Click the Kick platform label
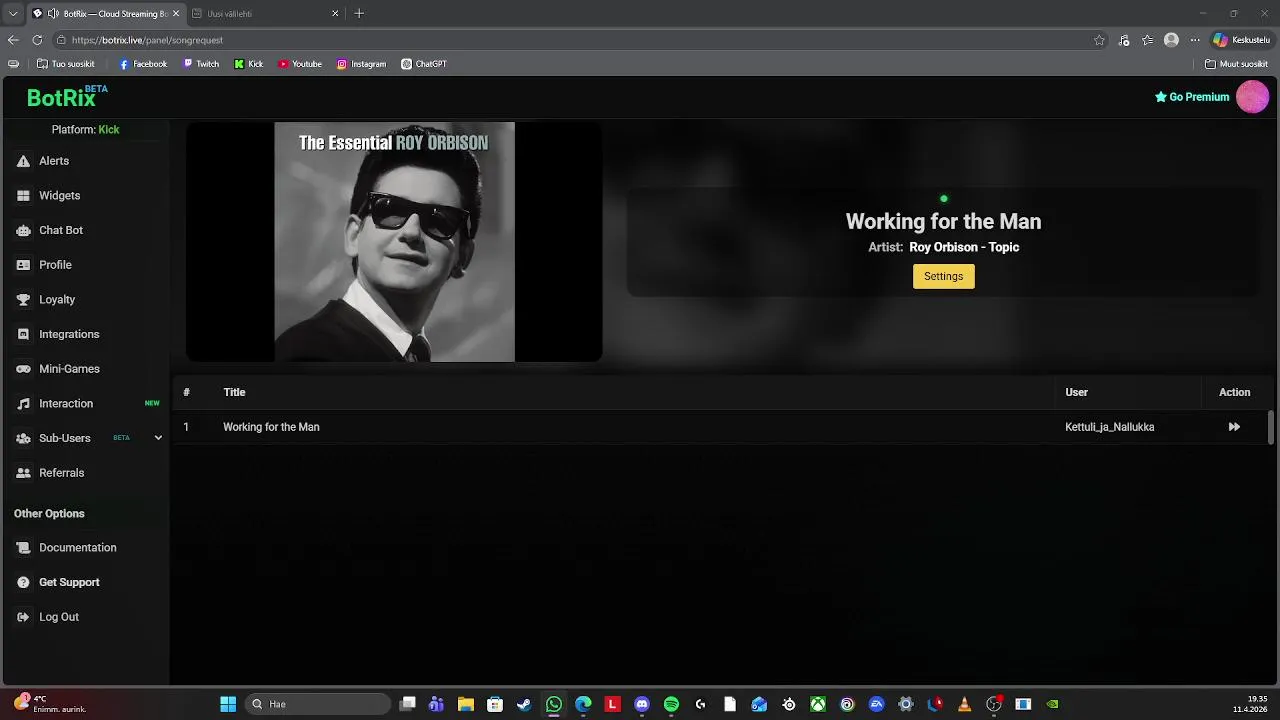 [109, 130]
